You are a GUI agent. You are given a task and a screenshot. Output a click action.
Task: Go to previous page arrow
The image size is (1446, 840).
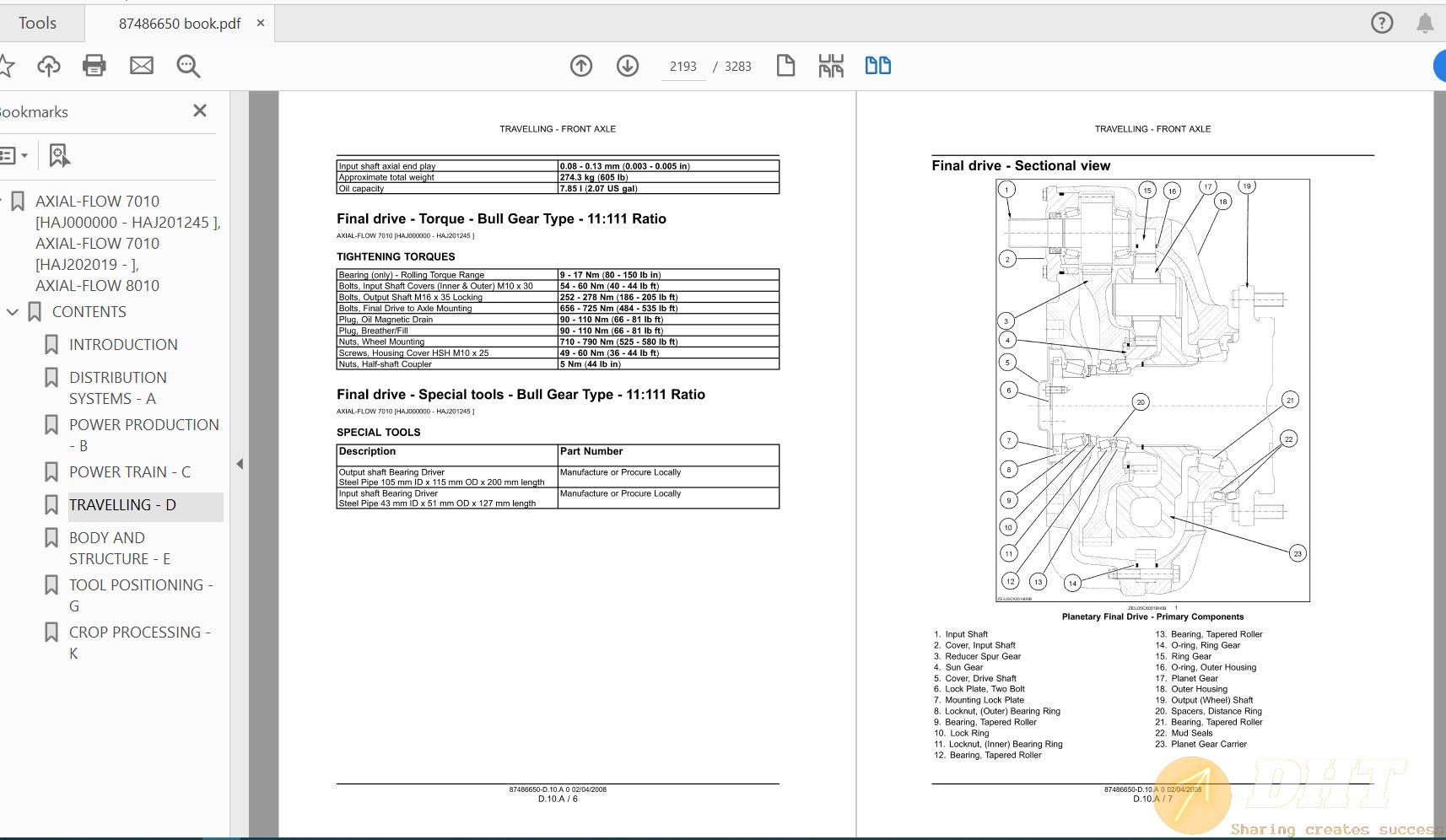(x=581, y=66)
